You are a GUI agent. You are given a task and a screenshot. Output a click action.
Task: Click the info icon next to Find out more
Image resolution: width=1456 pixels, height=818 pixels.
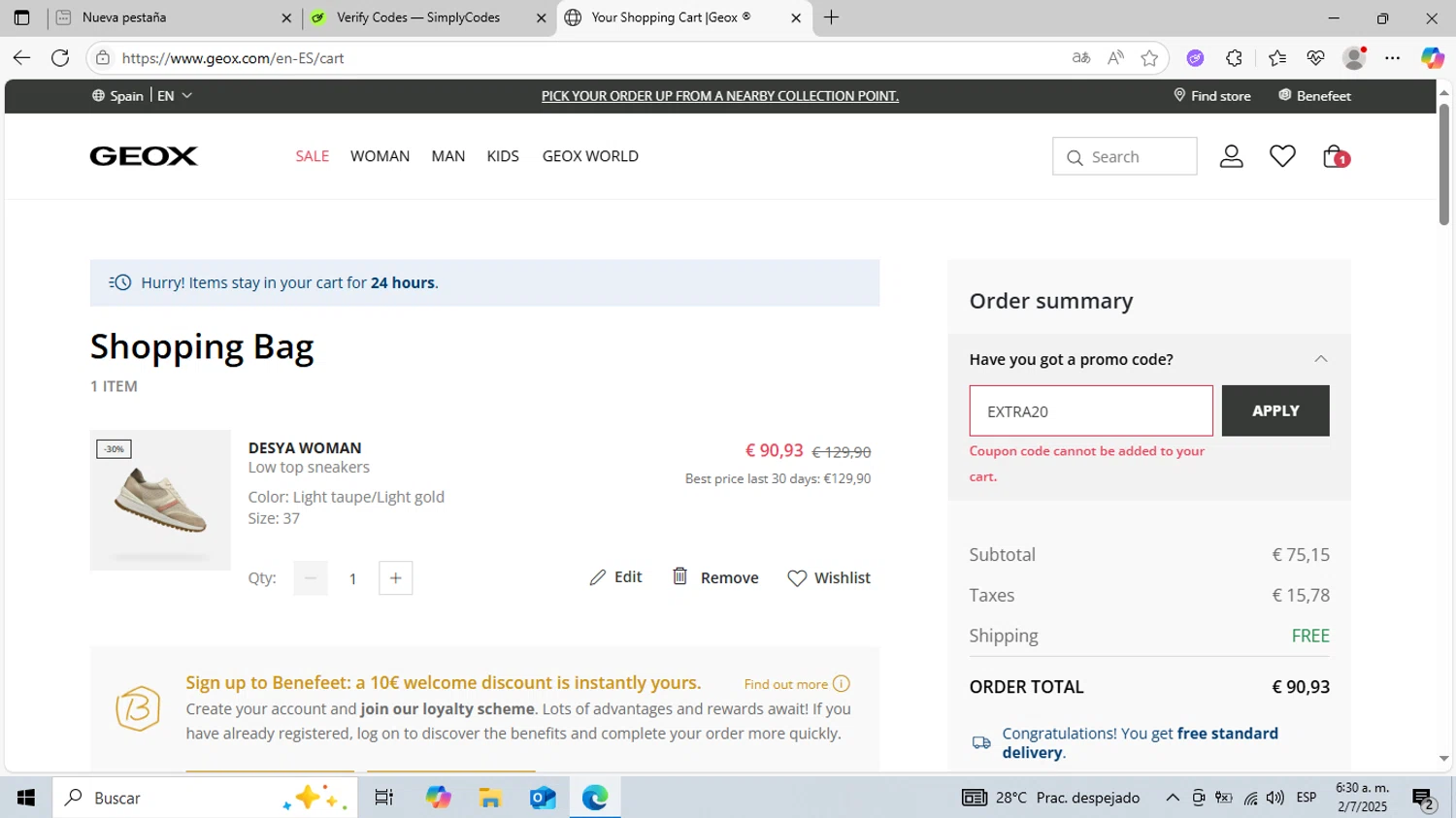coord(842,683)
